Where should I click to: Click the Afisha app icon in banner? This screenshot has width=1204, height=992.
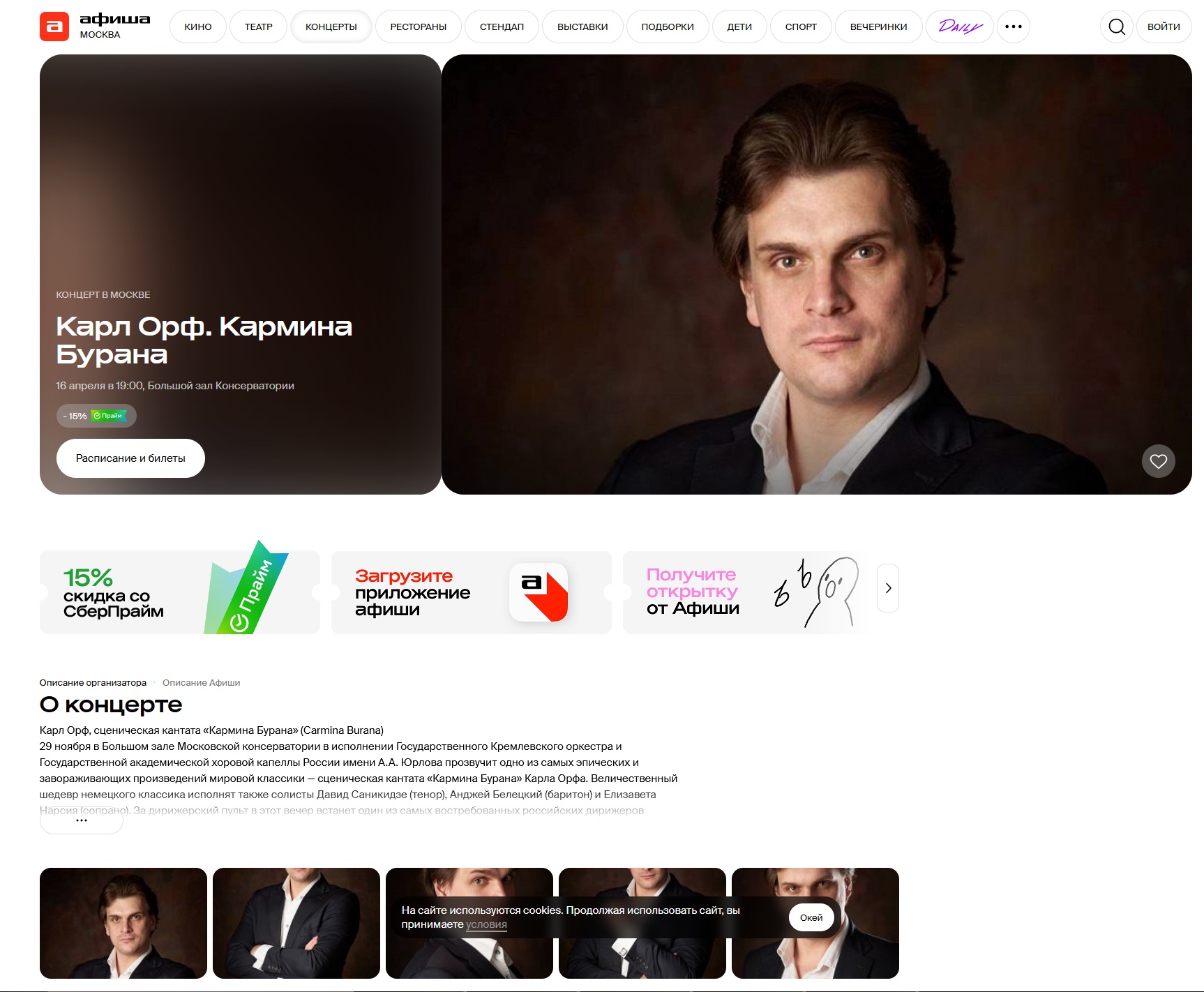tap(539, 592)
